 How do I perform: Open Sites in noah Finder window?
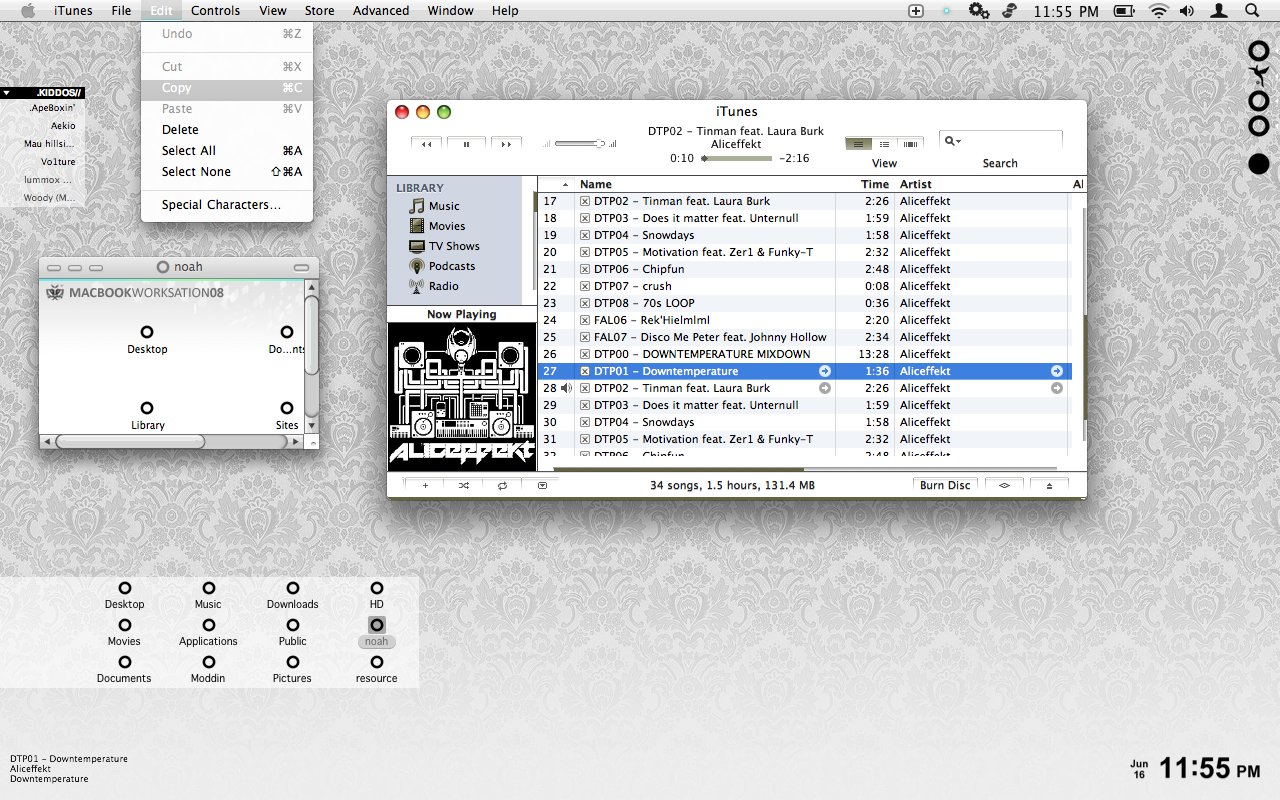pyautogui.click(x=287, y=416)
